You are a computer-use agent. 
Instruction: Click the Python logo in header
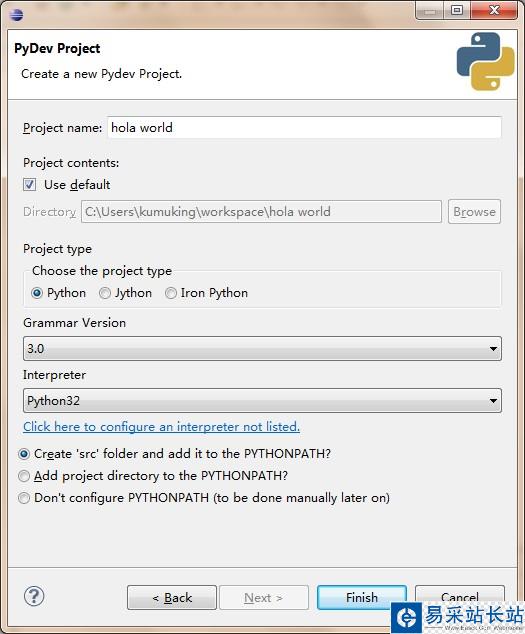click(485, 62)
